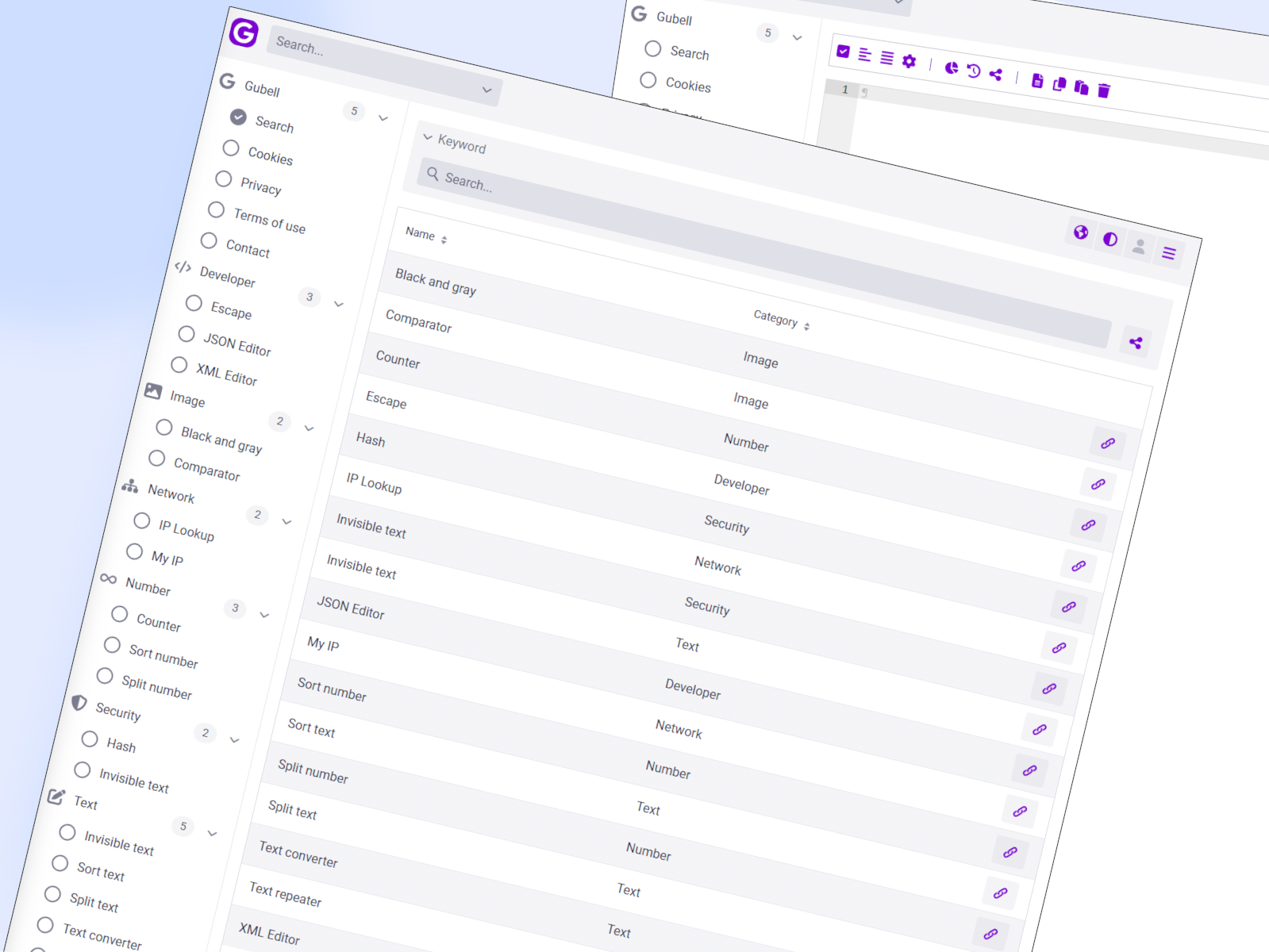Open the hamburger menu icon
The height and width of the screenshot is (952, 1269).
click(x=1168, y=254)
